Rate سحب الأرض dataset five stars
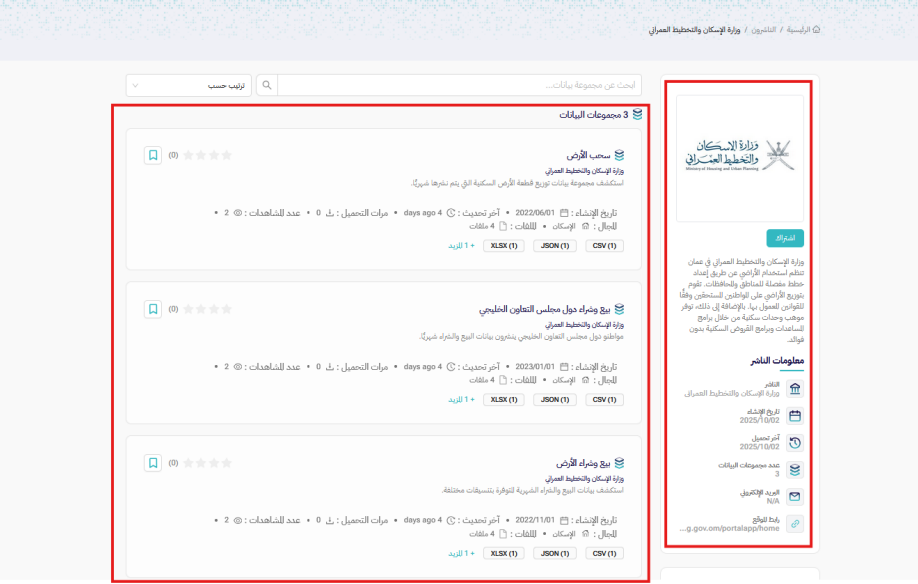Viewport: 918px width, 584px height. [188, 155]
